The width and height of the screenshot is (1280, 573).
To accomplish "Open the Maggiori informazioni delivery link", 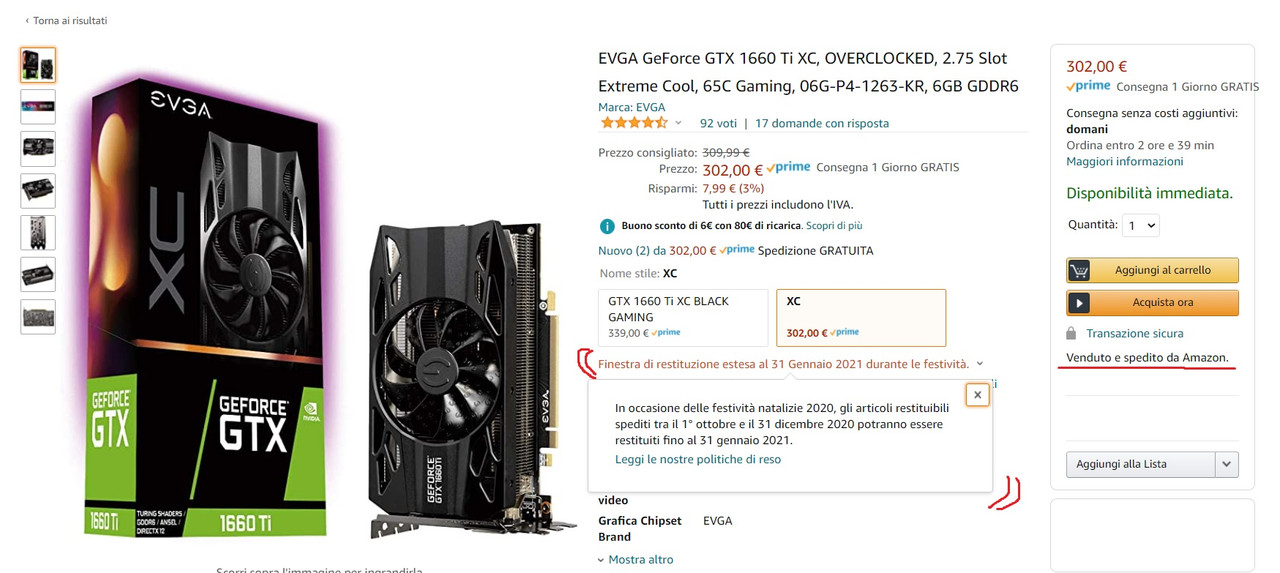I will (x=1124, y=161).
